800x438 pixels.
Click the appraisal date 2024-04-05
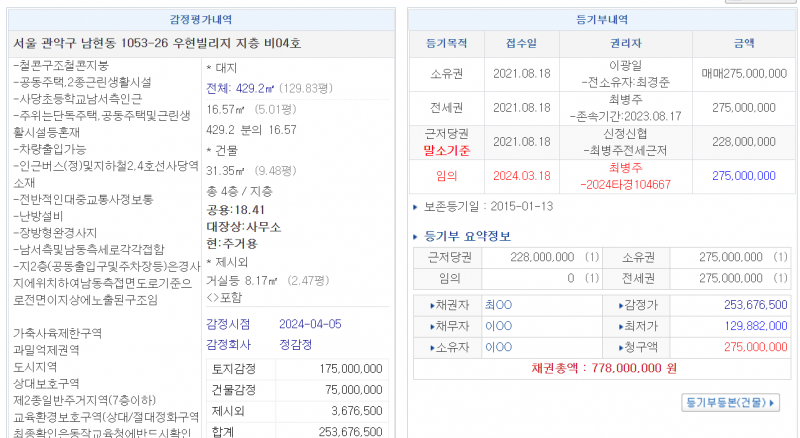point(311,324)
